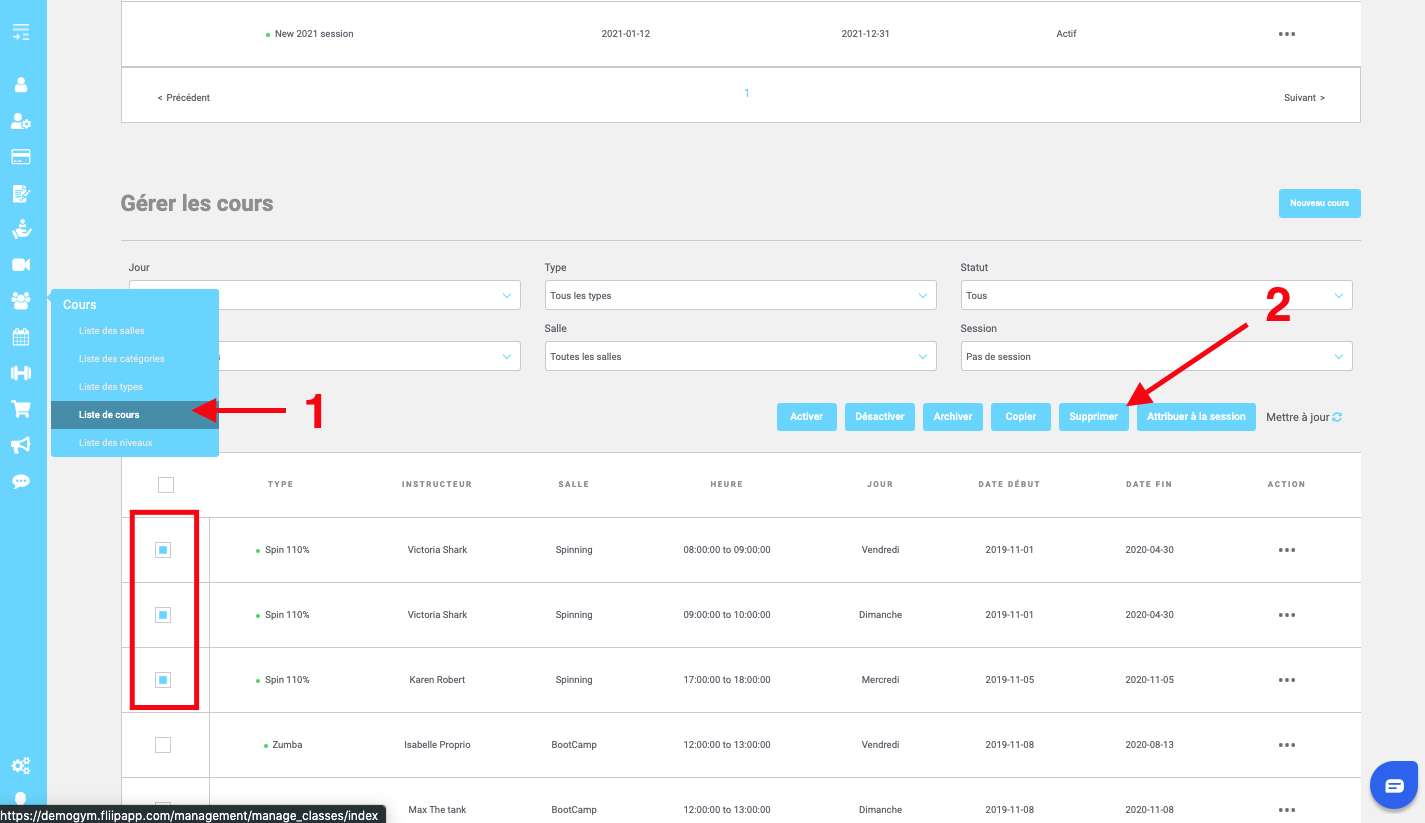Toggle the select-all checkbox in table header

(x=166, y=485)
